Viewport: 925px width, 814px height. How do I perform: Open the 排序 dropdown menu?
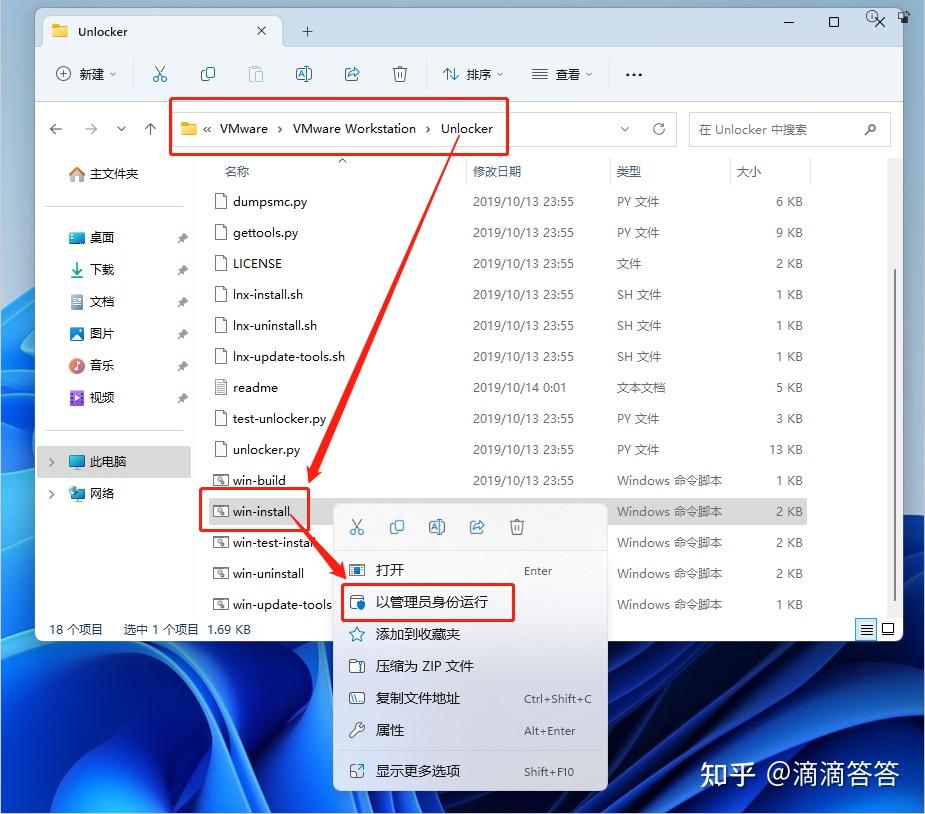point(471,74)
